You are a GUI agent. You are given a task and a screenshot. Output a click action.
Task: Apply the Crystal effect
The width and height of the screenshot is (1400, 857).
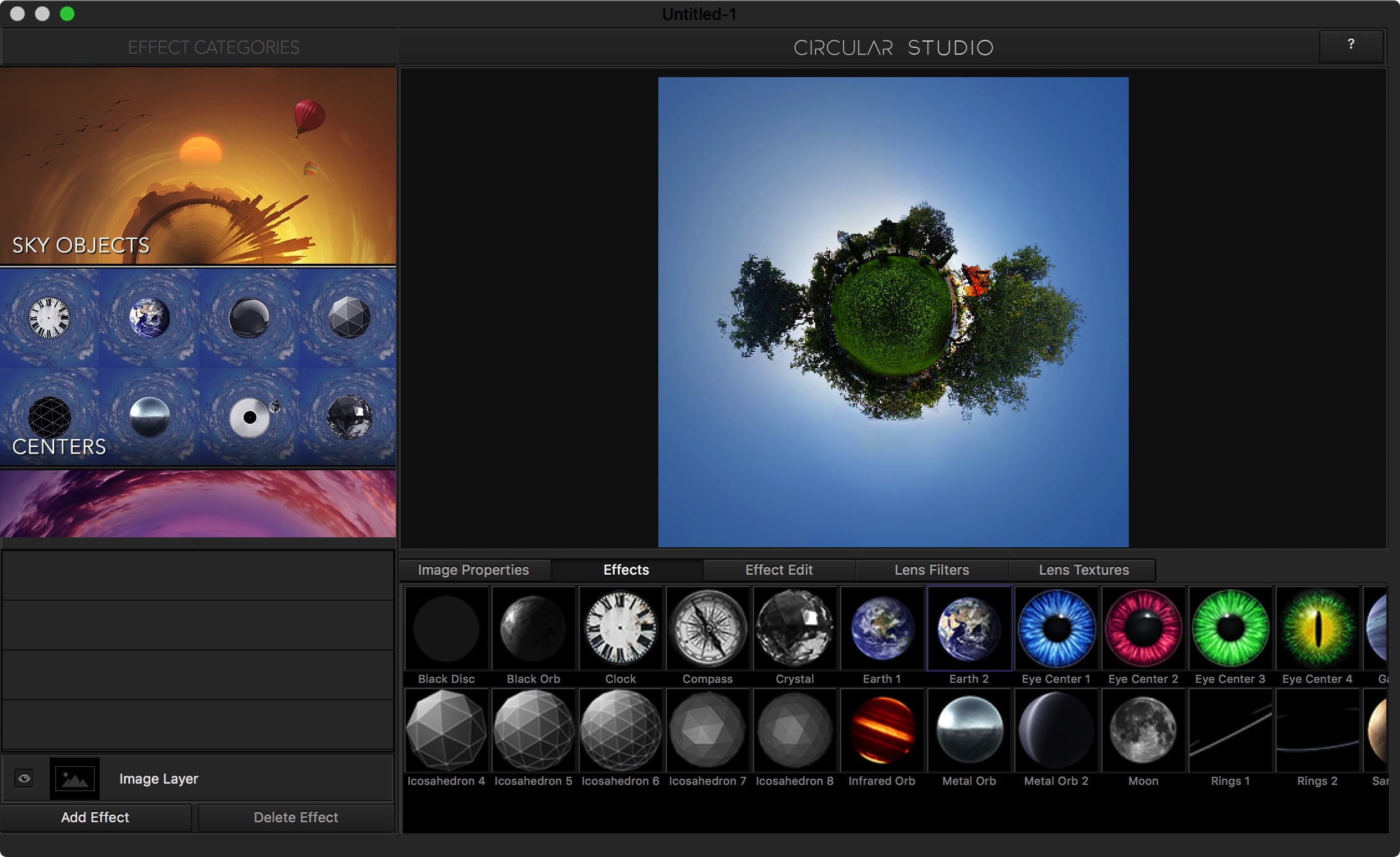click(x=795, y=628)
